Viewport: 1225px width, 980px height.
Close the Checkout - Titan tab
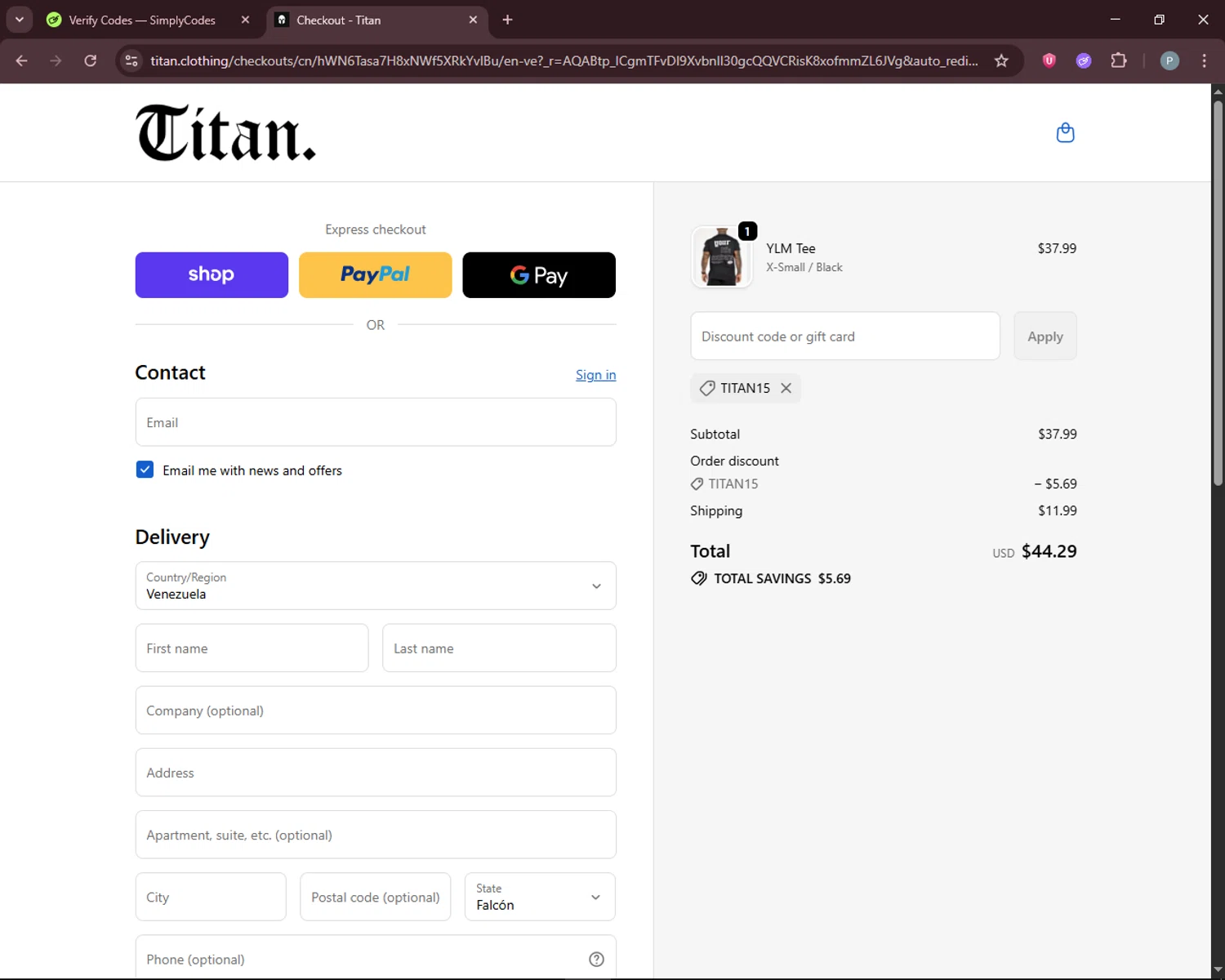(473, 20)
